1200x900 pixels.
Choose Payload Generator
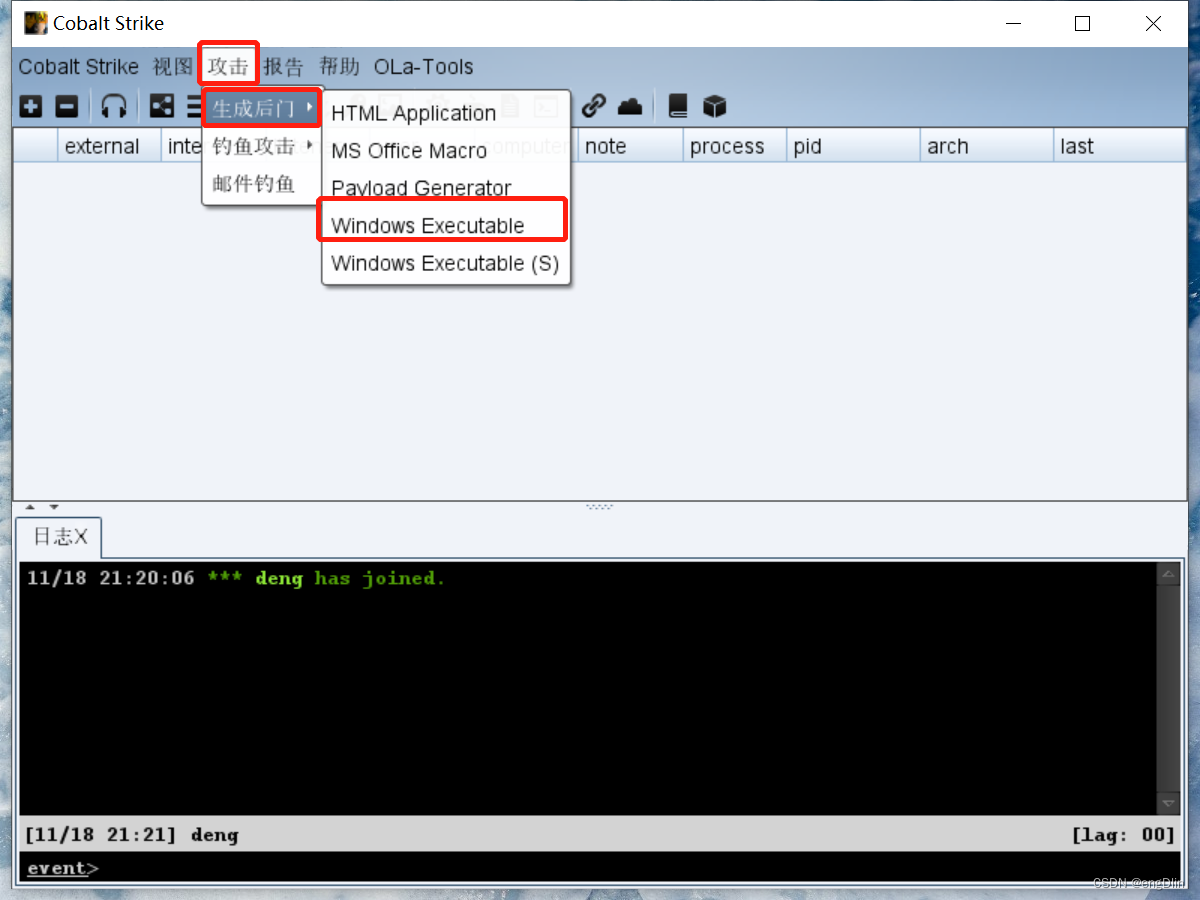[446, 188]
